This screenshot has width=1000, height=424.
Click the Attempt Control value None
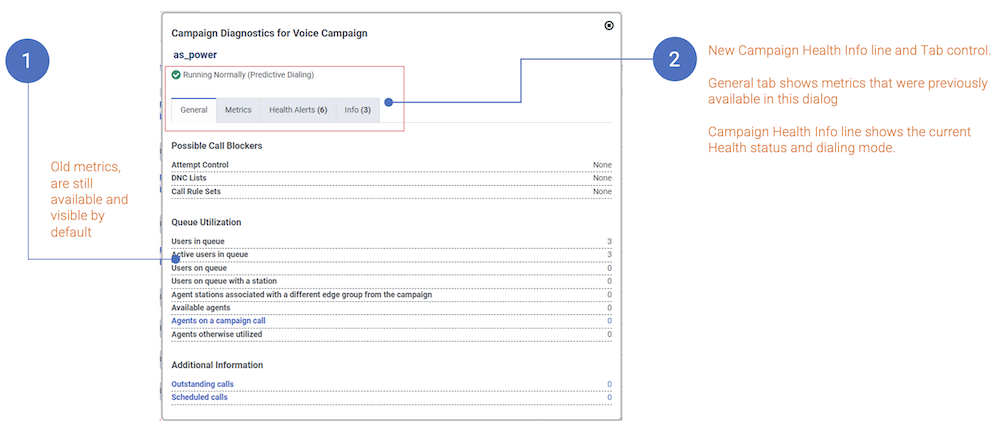(x=602, y=164)
